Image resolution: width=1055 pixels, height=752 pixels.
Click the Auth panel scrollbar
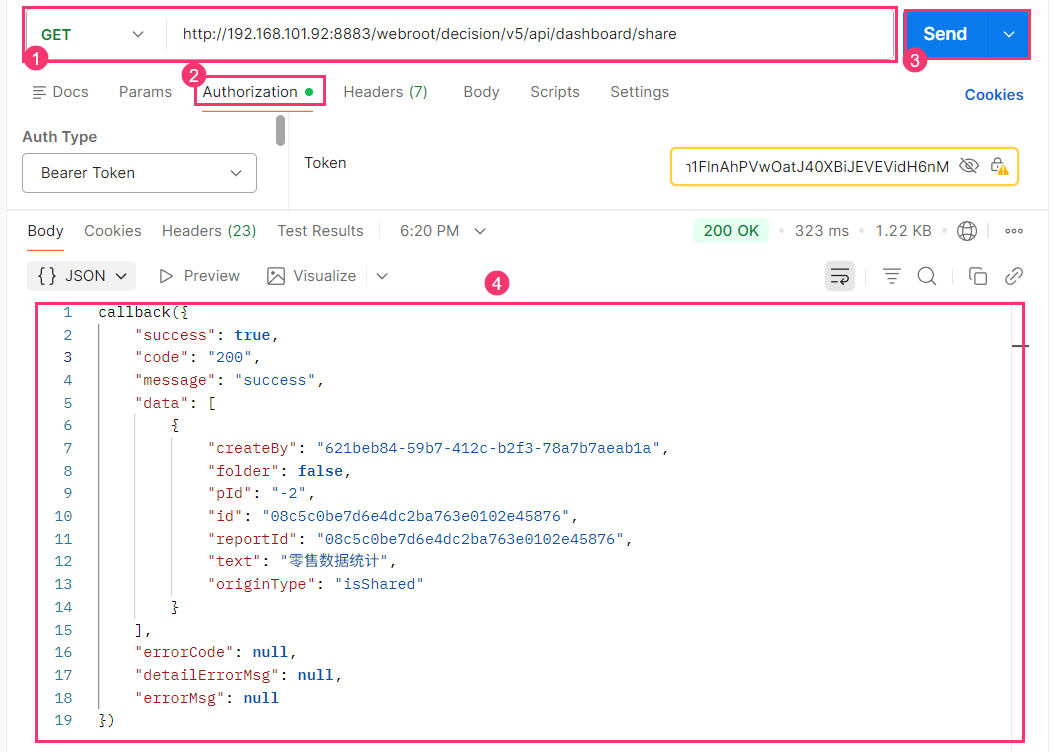click(281, 130)
